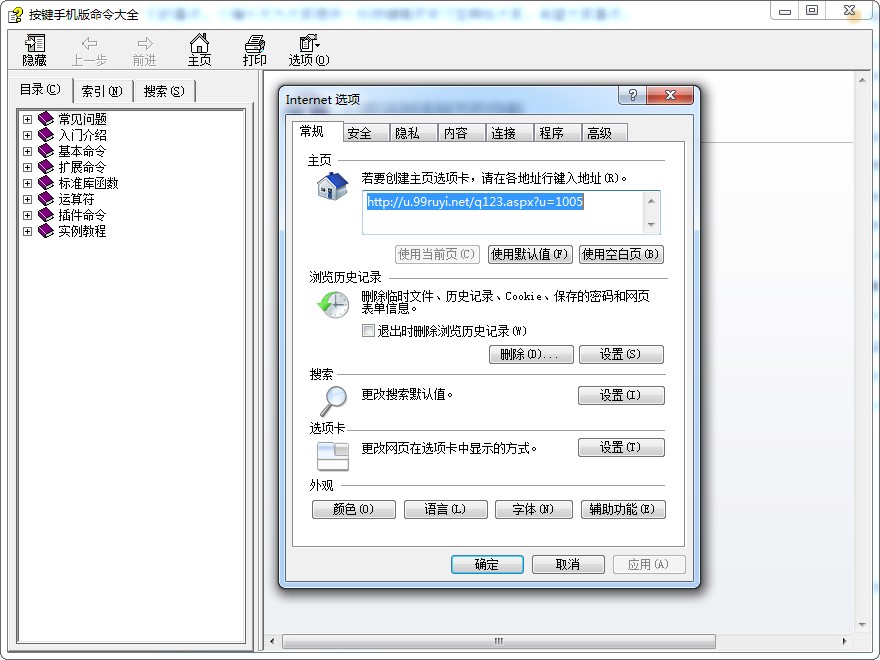
Task: Open search 设置(I) button
Action: pos(621,395)
